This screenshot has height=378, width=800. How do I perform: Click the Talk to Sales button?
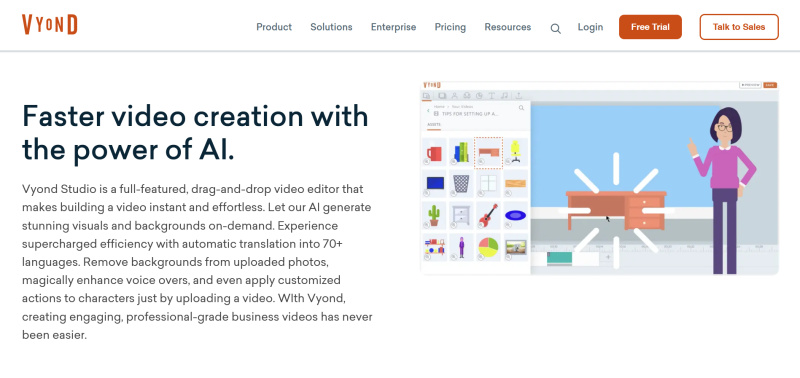739,27
